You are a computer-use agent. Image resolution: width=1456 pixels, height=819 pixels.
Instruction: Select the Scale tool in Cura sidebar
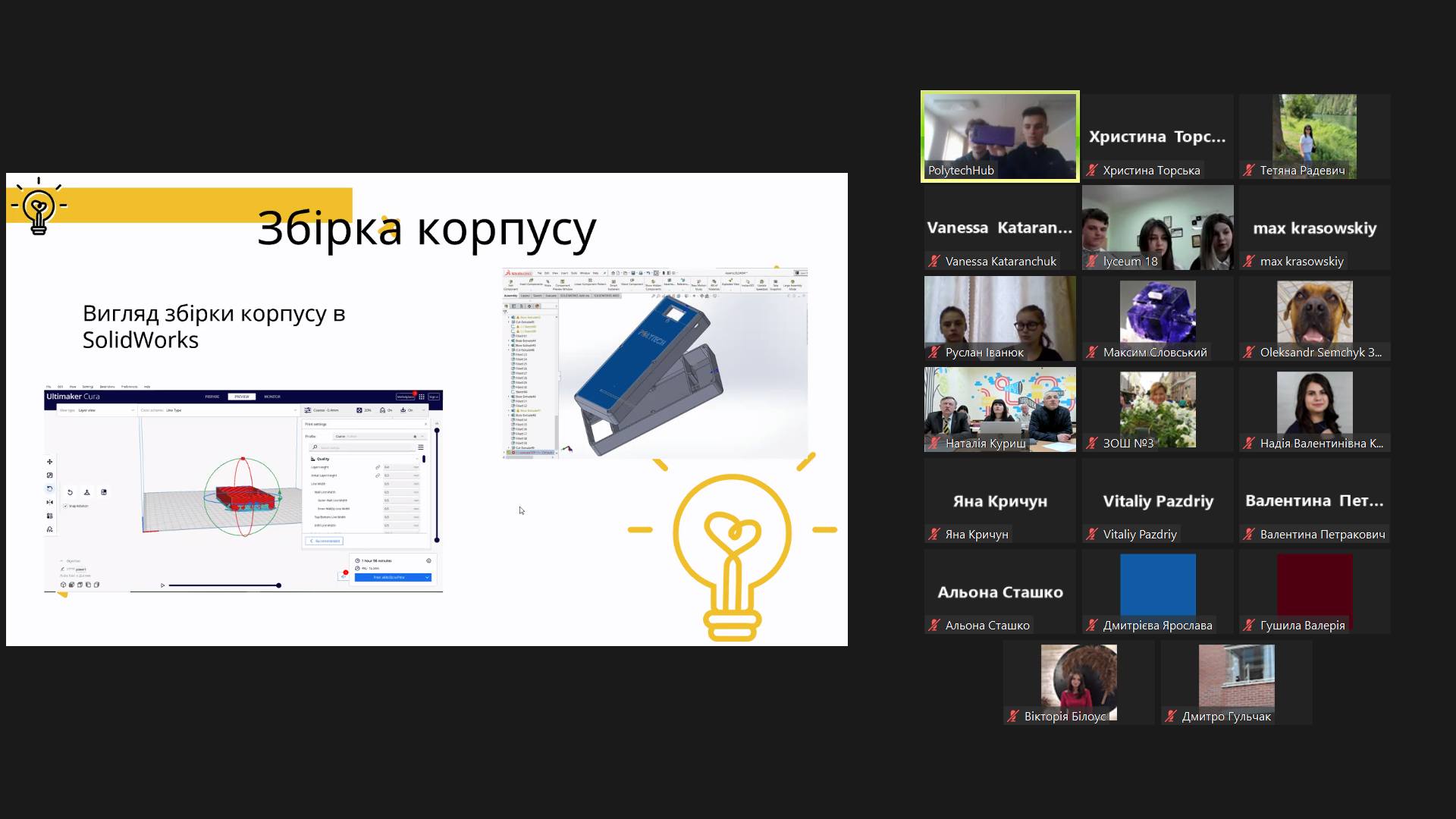point(50,475)
